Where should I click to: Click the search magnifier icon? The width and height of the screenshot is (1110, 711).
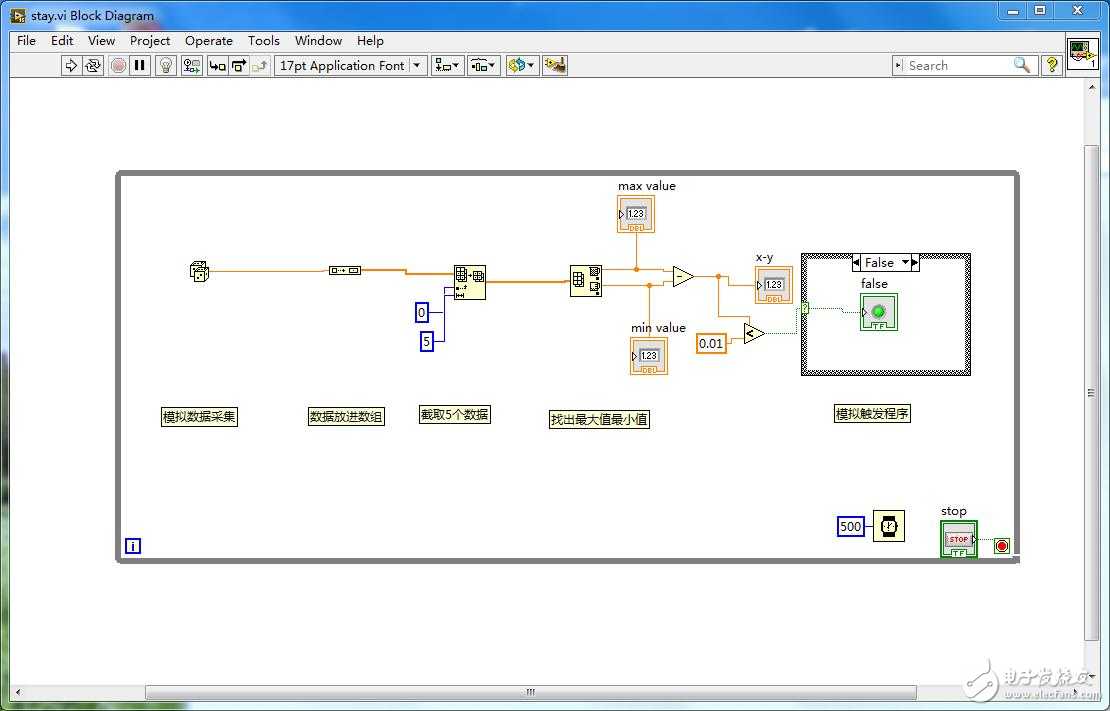point(1022,65)
